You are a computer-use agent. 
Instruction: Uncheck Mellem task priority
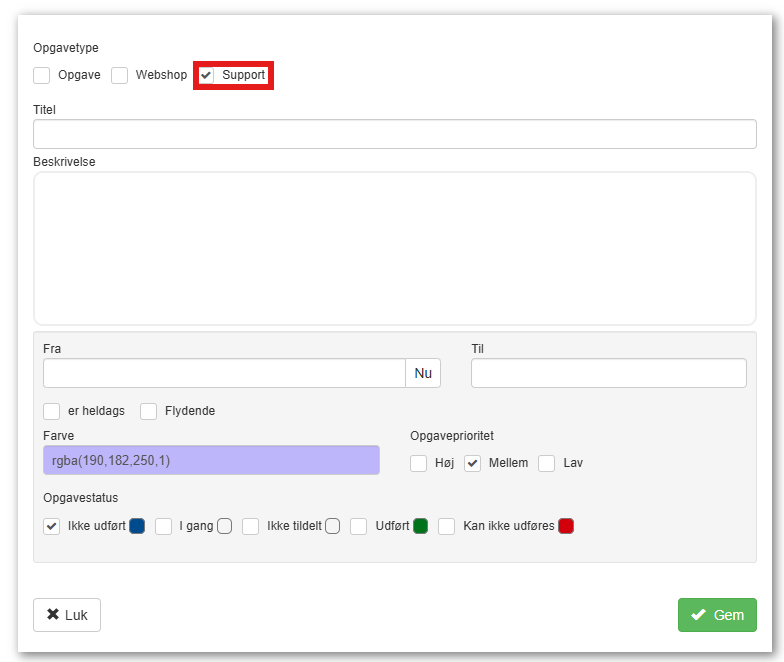[472, 464]
